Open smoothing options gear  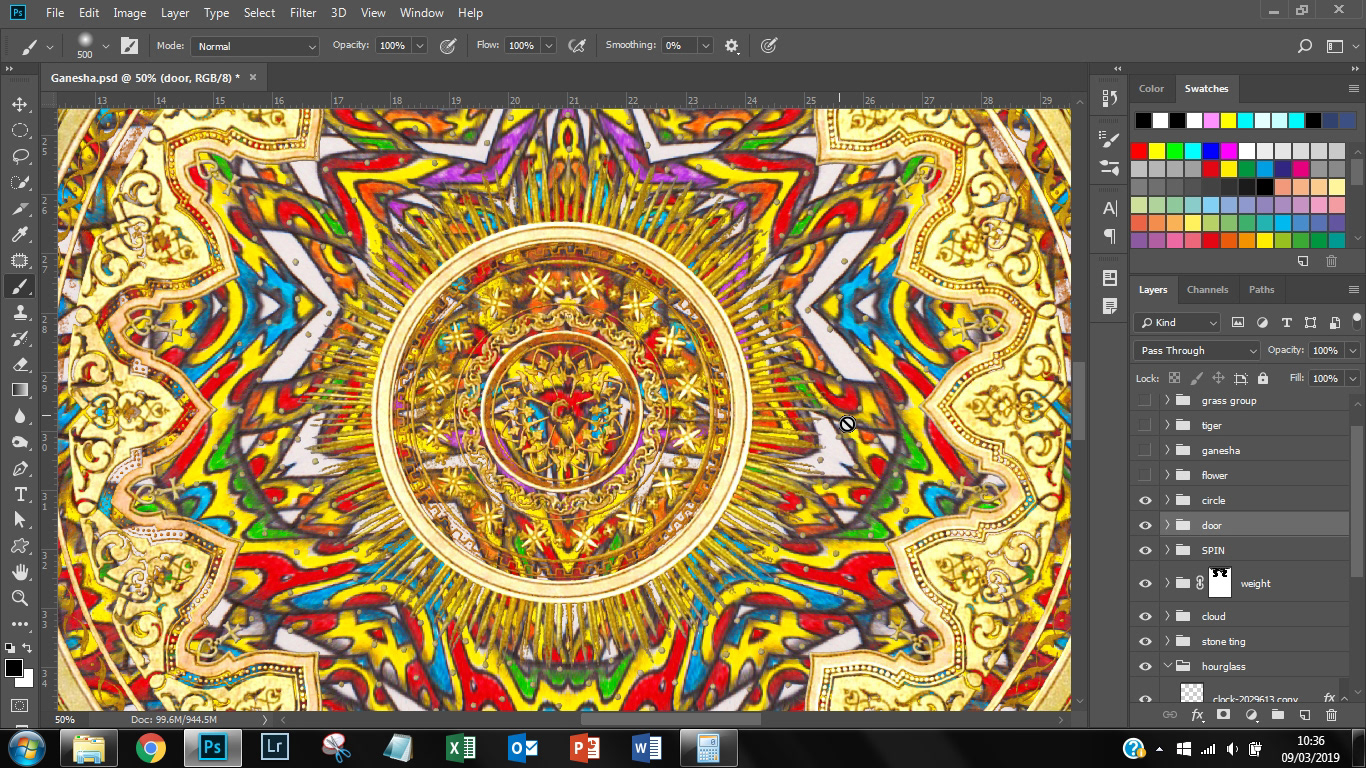pyautogui.click(x=732, y=46)
